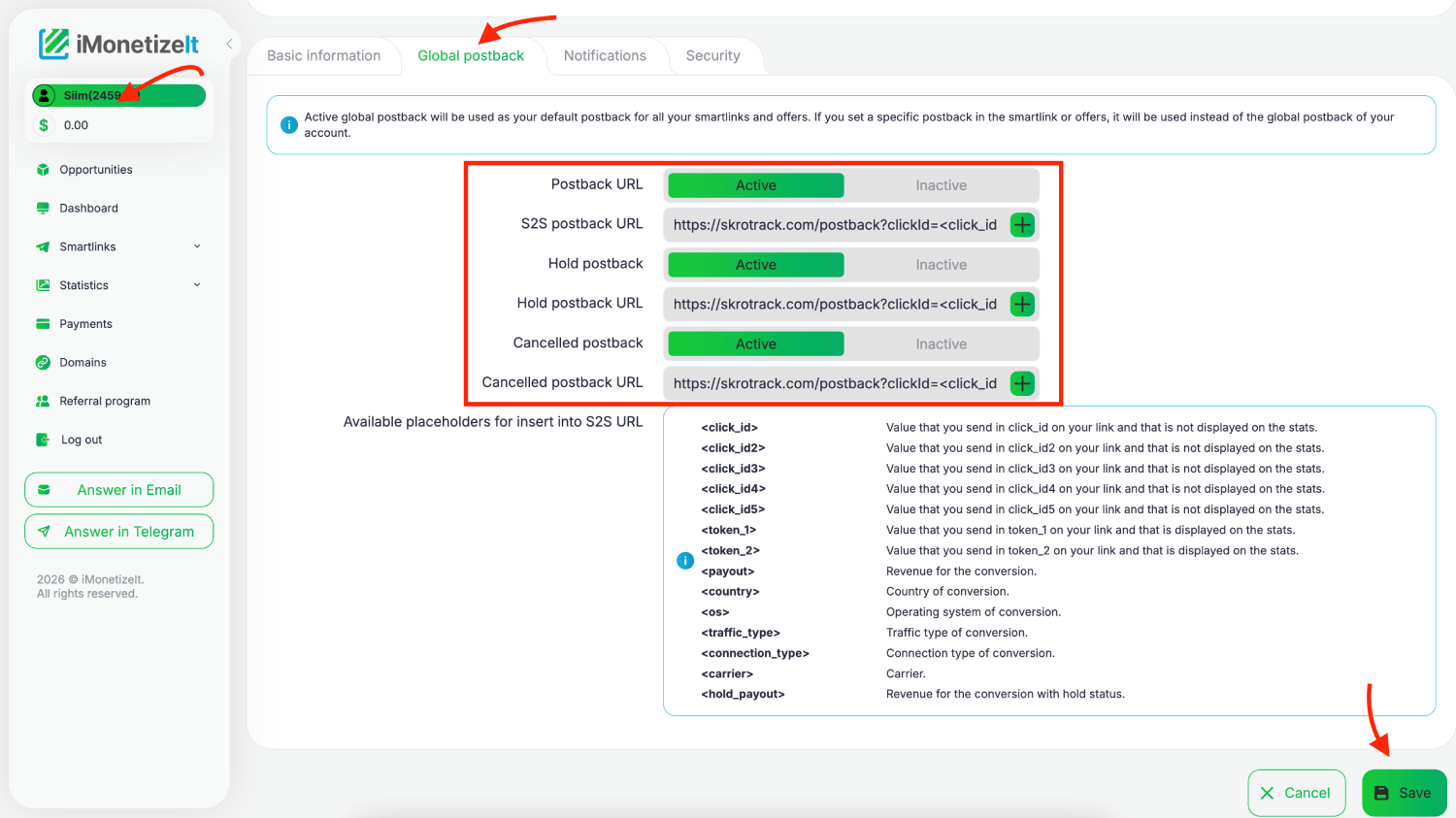Set Cancelled postback to Inactive

(x=942, y=344)
